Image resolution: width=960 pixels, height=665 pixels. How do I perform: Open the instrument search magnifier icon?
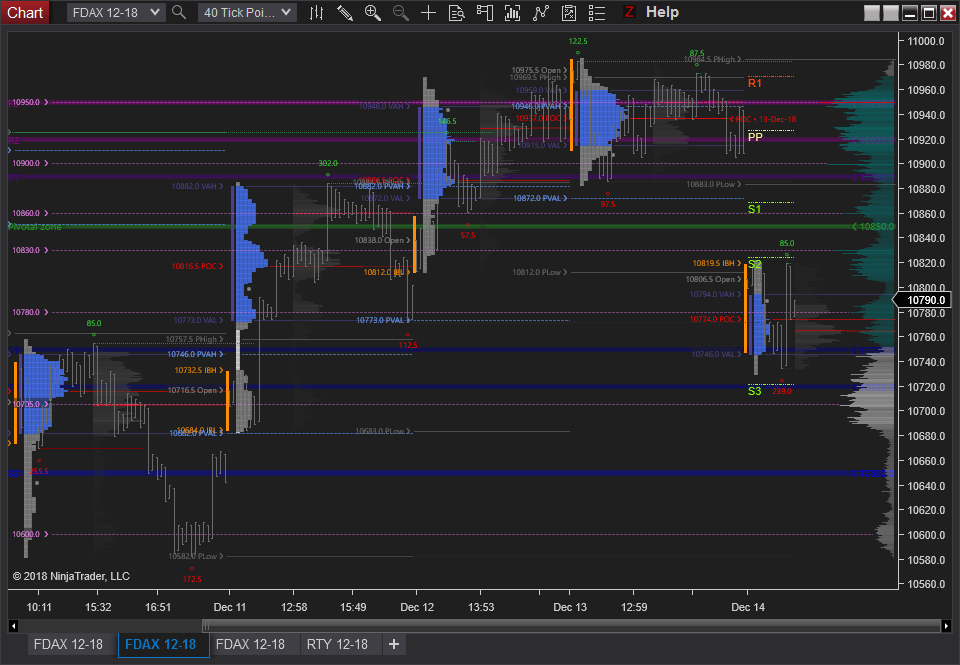click(179, 12)
